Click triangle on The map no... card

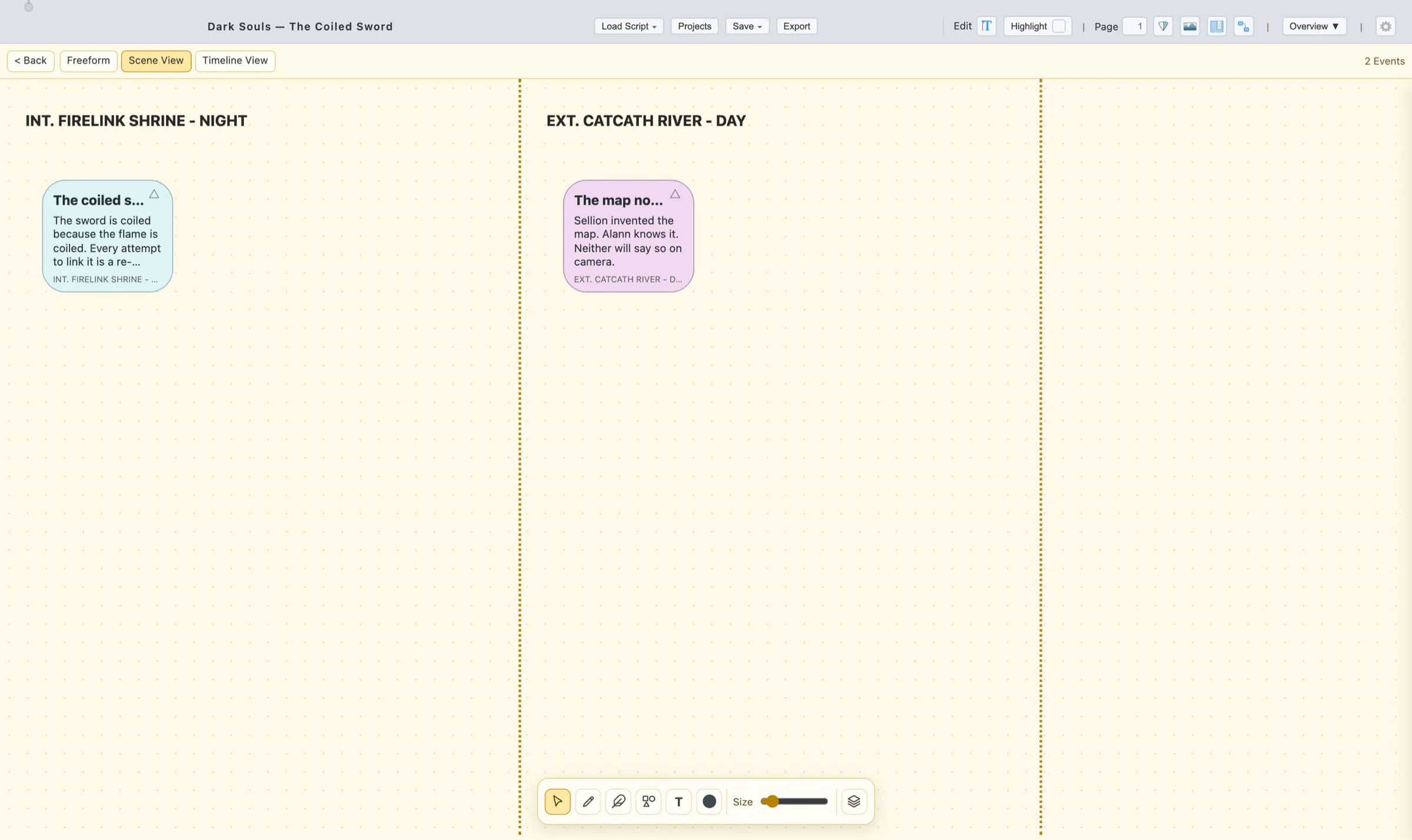(675, 194)
